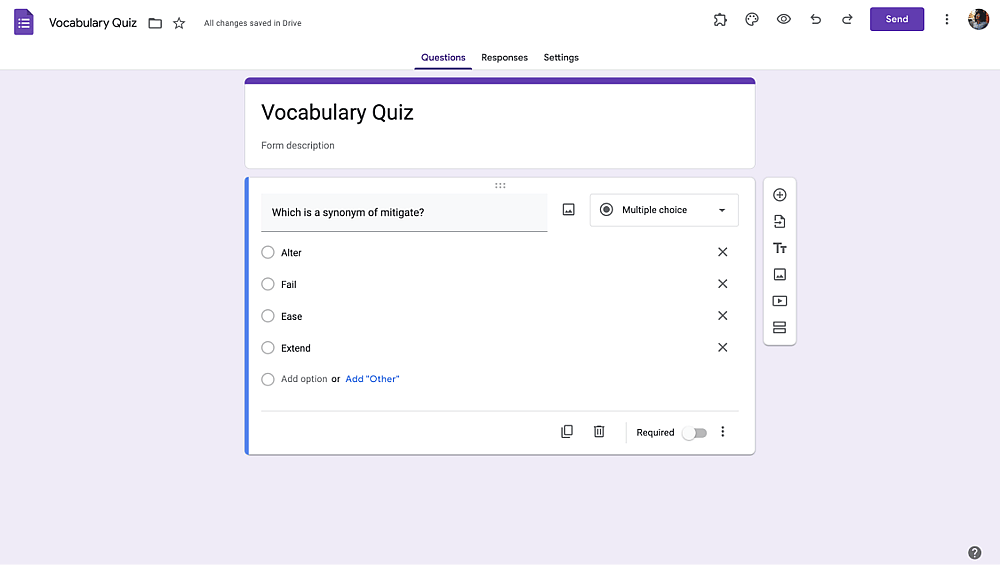The height and width of the screenshot is (565, 1000).
Task: Add title and description from sidebar
Action: tap(779, 248)
